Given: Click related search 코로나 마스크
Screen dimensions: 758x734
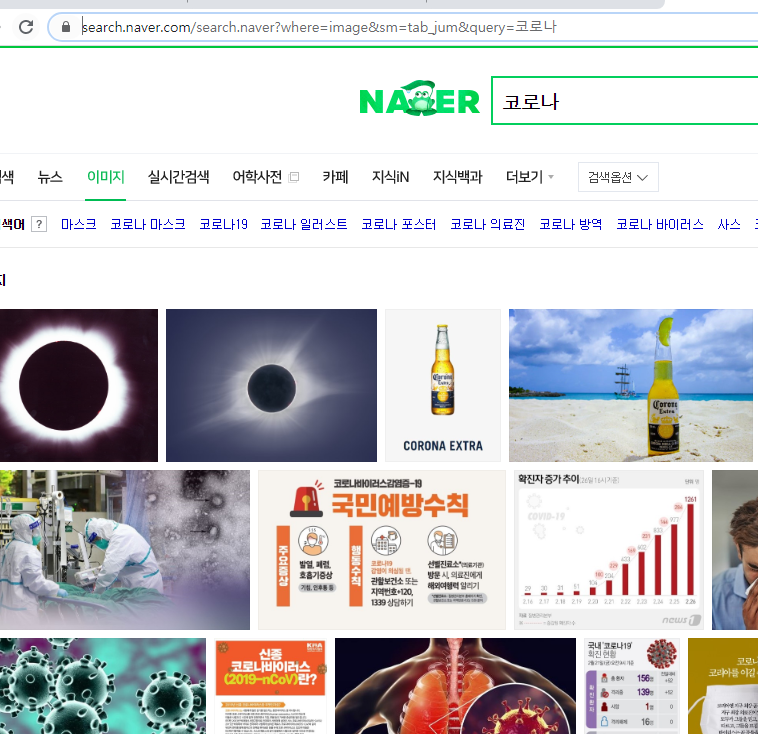Looking at the screenshot, I should pos(148,224).
